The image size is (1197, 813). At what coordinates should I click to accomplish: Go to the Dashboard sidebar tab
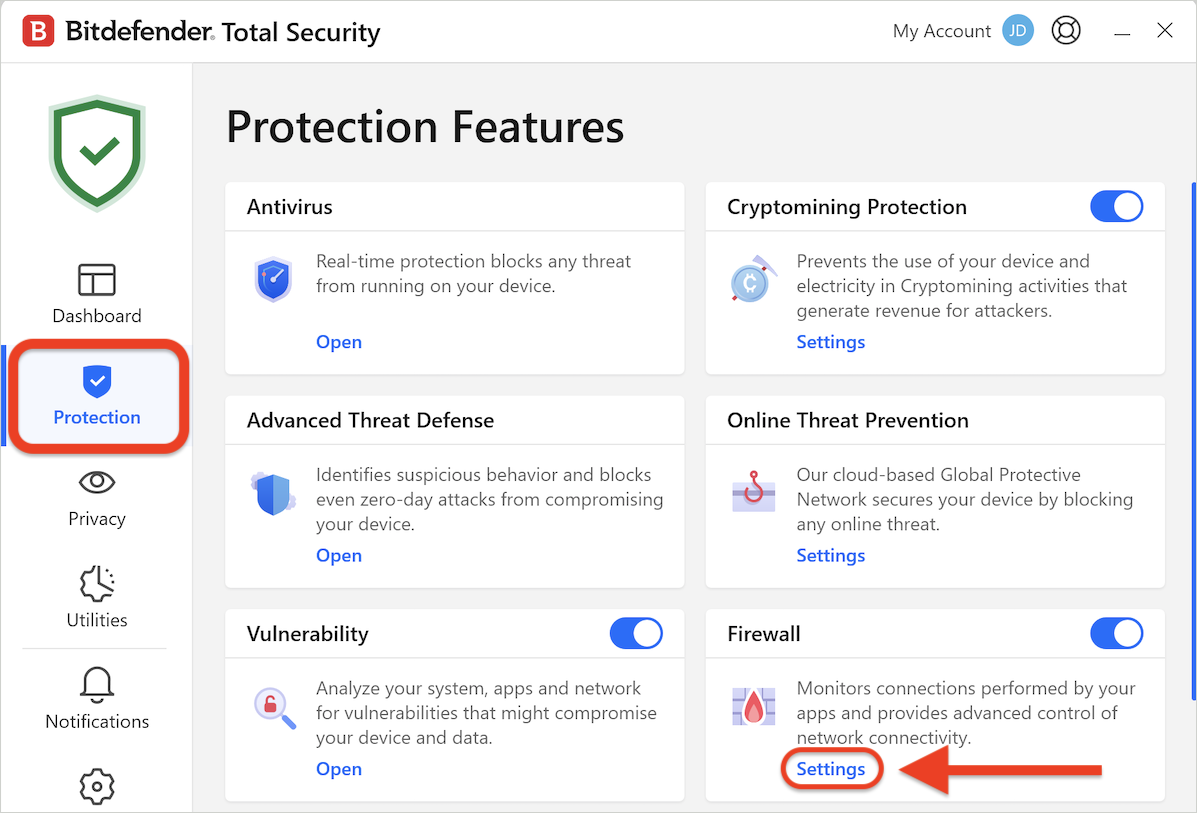(97, 294)
